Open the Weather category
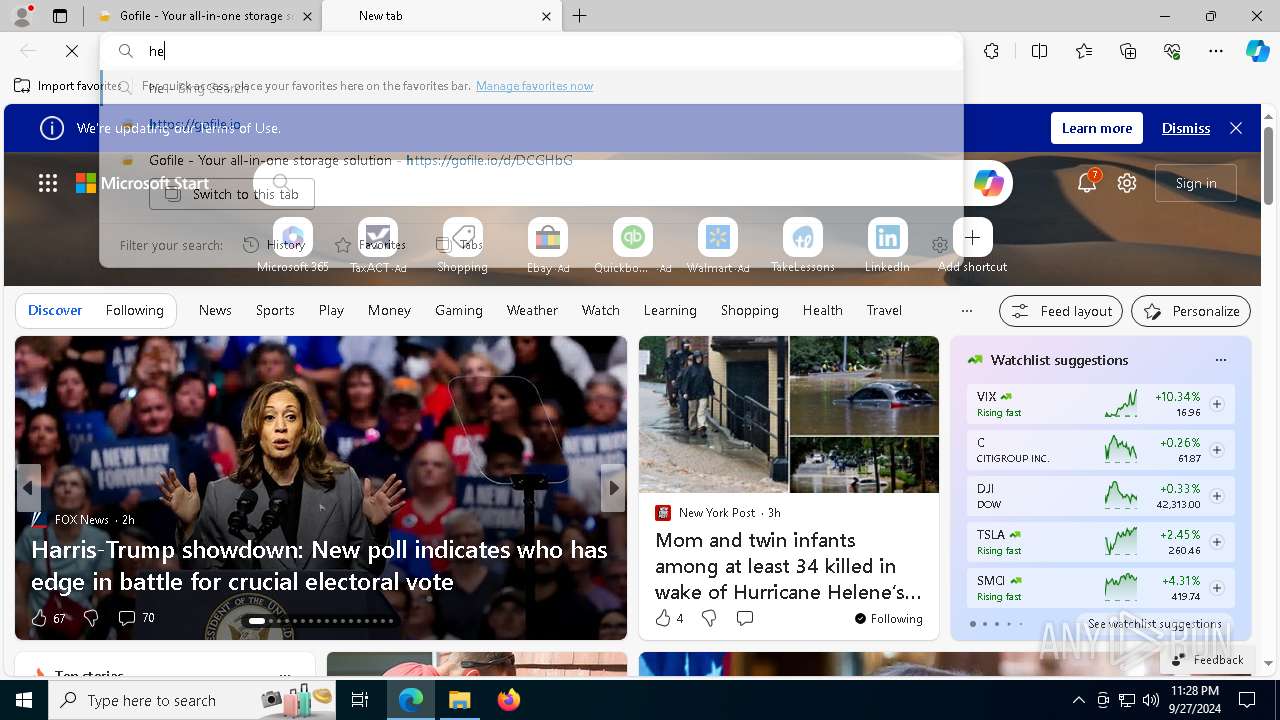The height and width of the screenshot is (720, 1280). pyautogui.click(x=532, y=310)
